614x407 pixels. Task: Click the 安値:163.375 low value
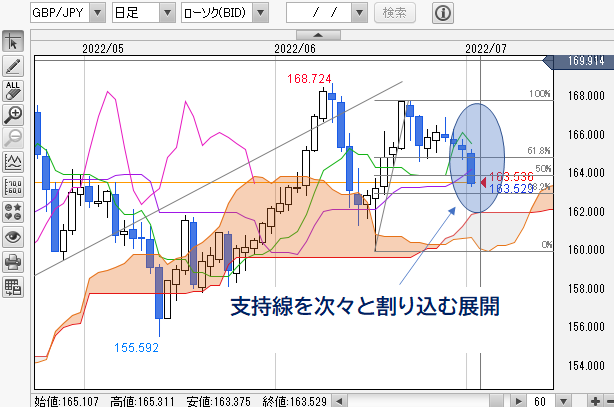click(x=219, y=402)
